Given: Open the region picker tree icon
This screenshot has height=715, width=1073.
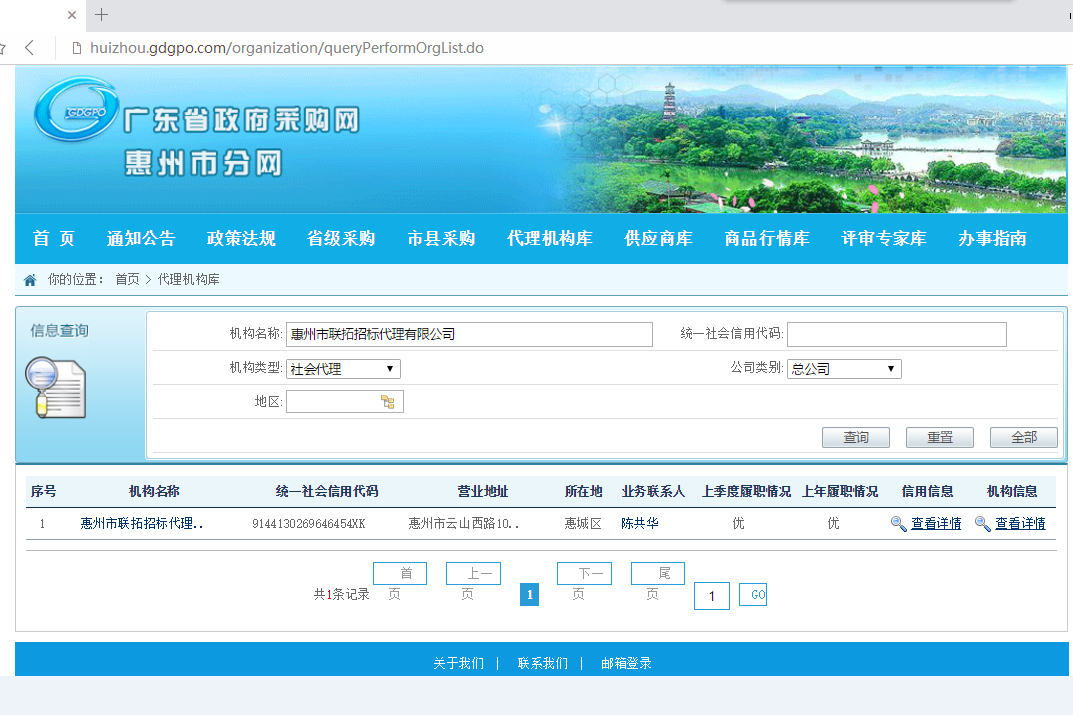Looking at the screenshot, I should (x=387, y=402).
